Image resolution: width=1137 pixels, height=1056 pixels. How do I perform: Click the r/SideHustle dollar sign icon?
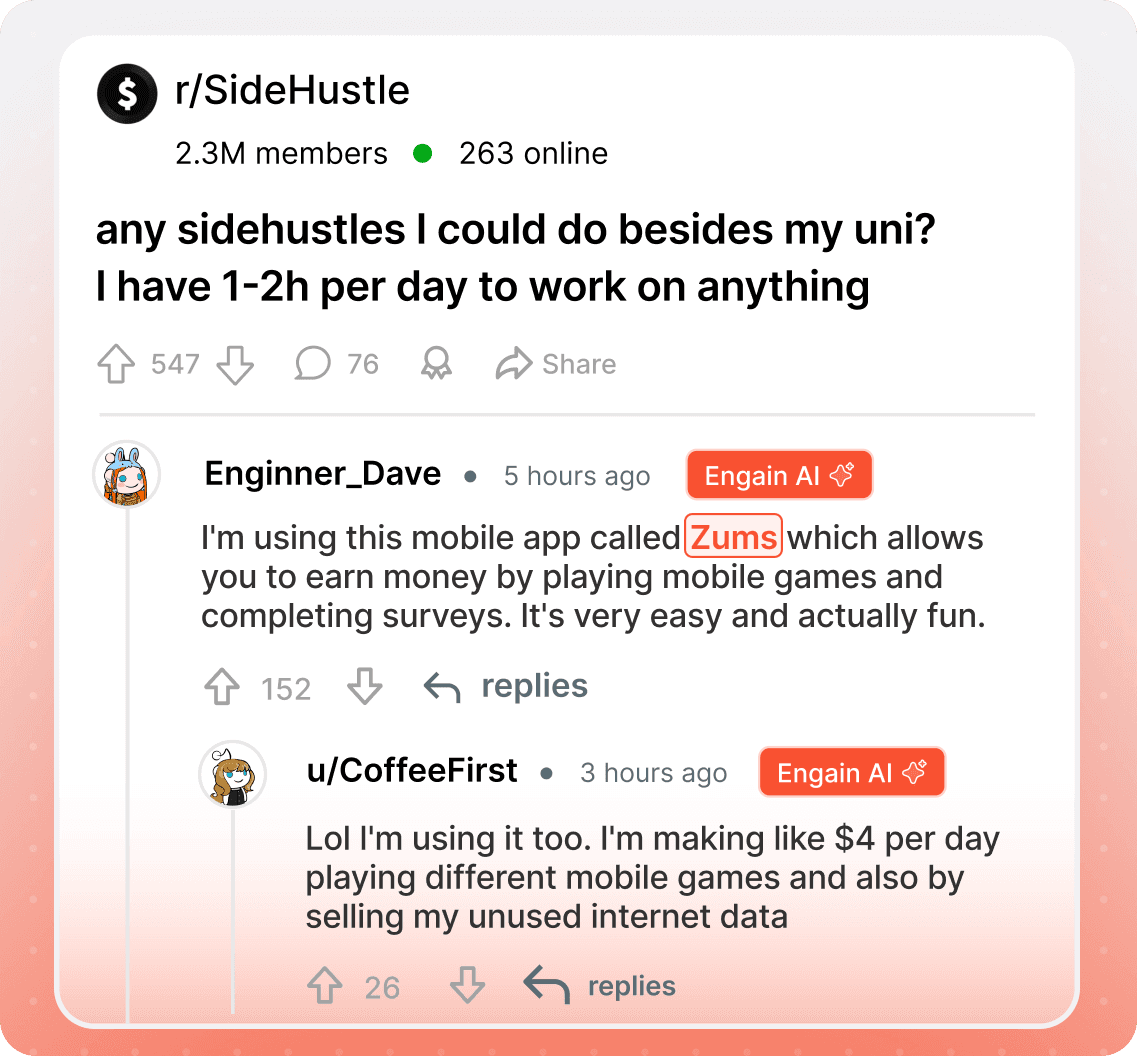(127, 93)
